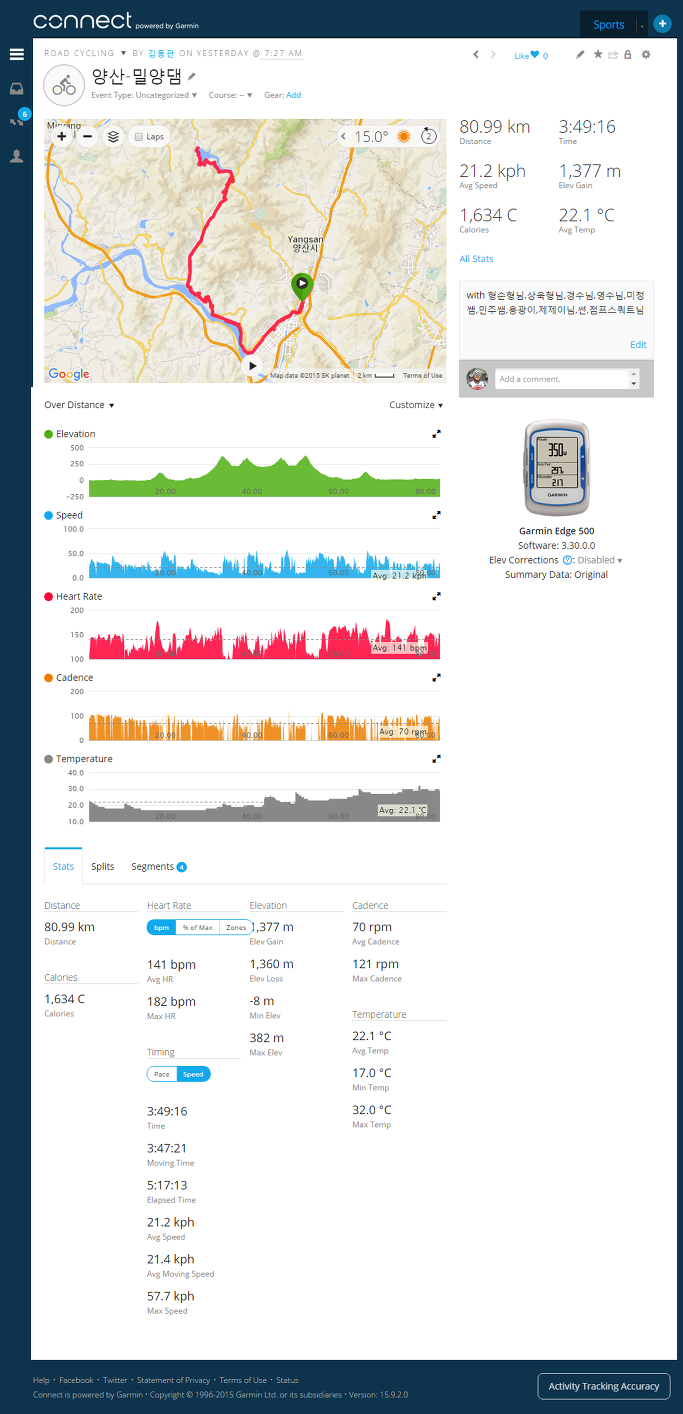Click the green start marker on map

pyautogui.click(x=302, y=287)
